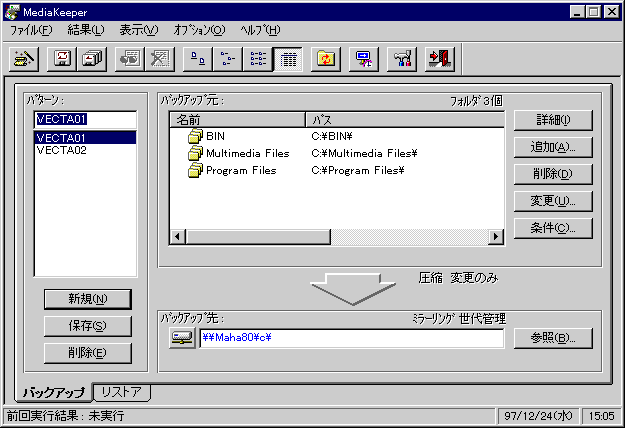Click the BIN folder icon
The height and width of the screenshot is (428, 625).
pos(195,136)
